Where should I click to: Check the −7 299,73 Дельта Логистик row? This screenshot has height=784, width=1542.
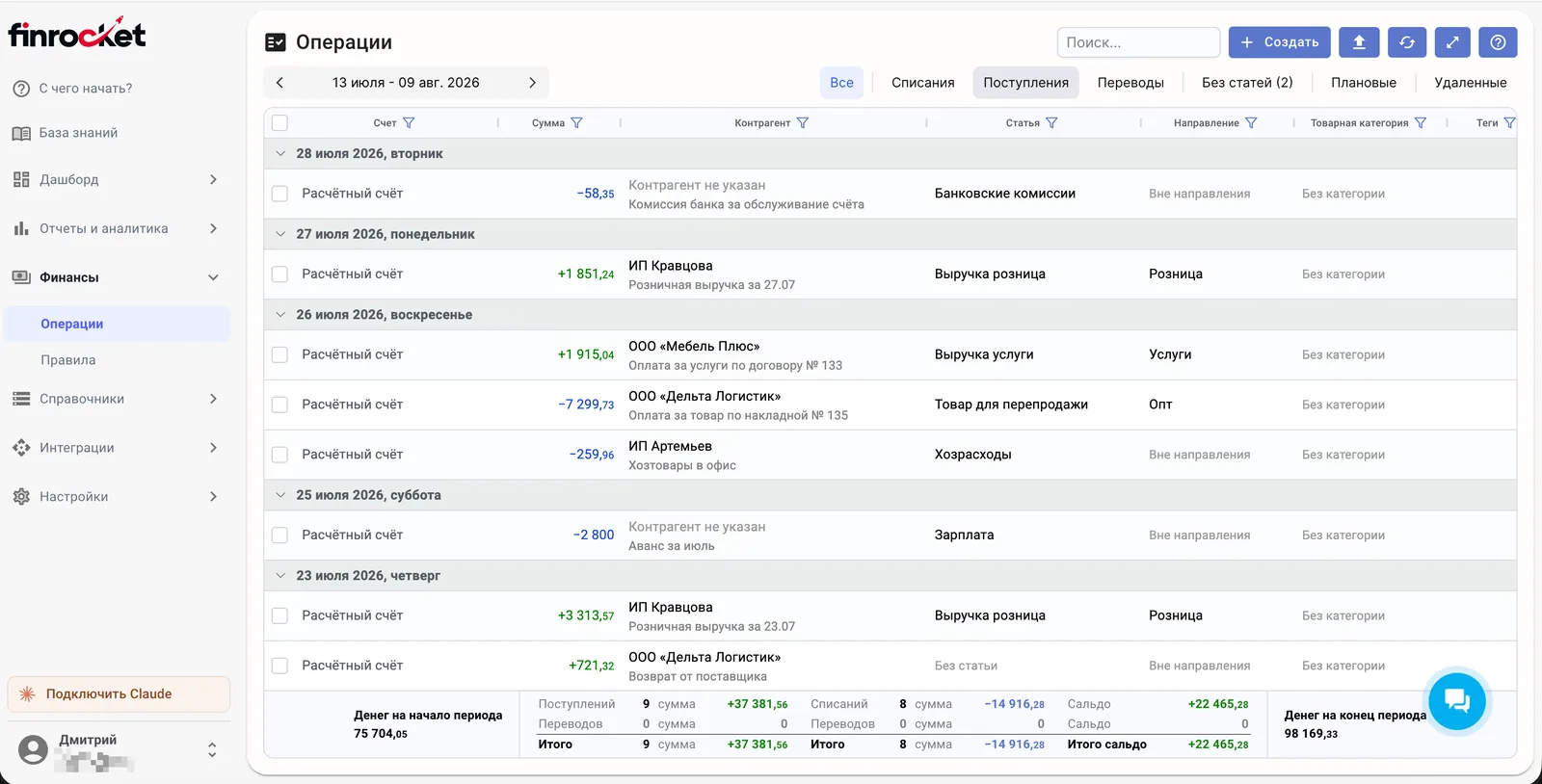(279, 405)
